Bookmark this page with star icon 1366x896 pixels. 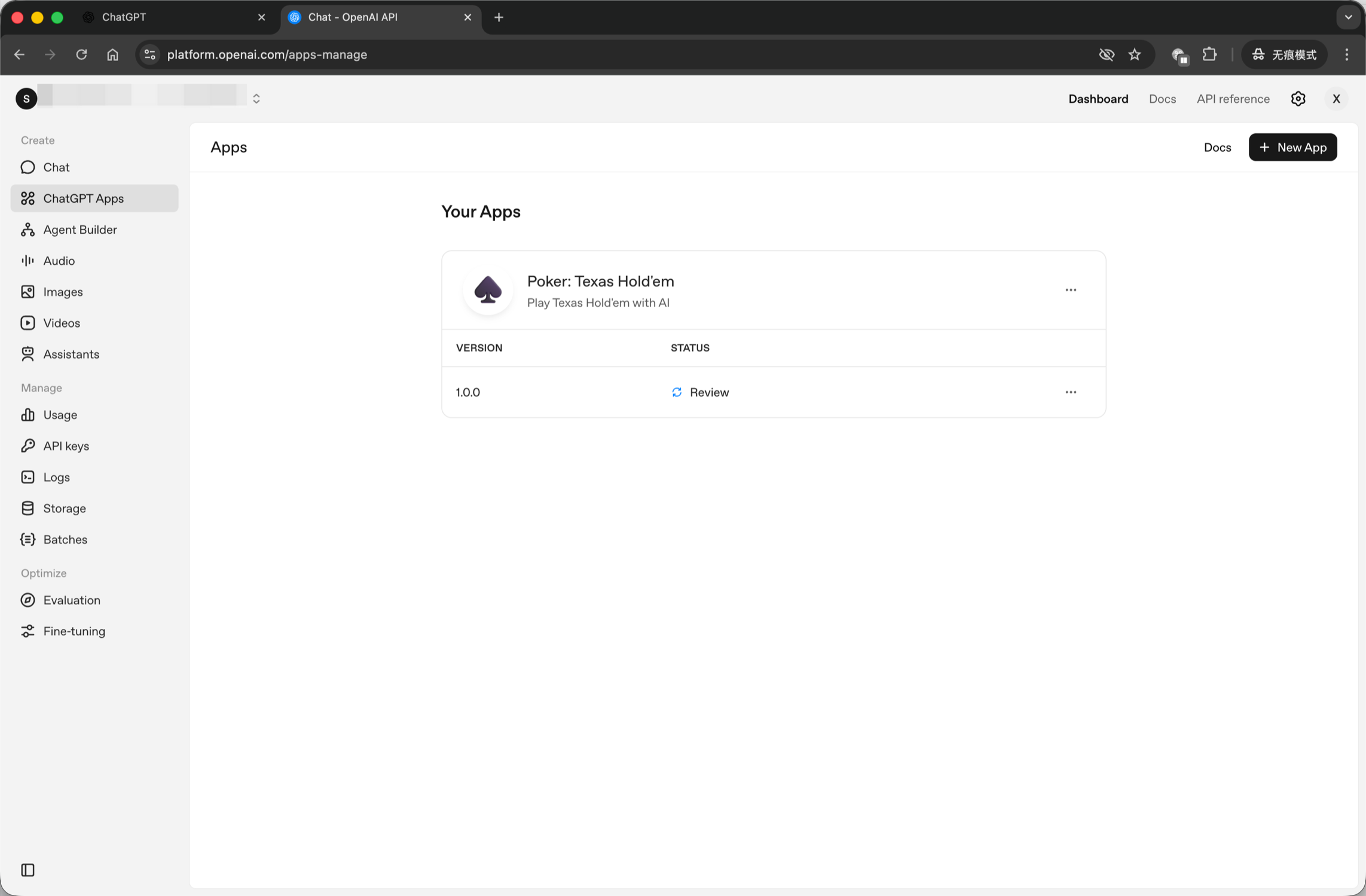(x=1135, y=54)
